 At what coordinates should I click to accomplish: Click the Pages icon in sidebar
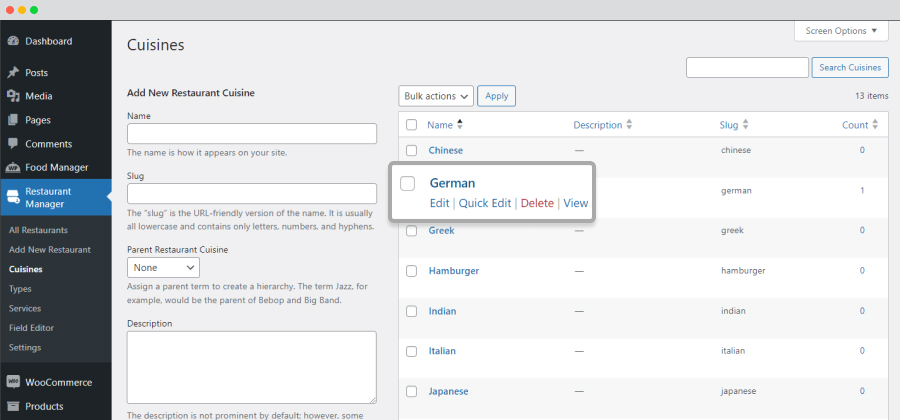pyautogui.click(x=13, y=120)
